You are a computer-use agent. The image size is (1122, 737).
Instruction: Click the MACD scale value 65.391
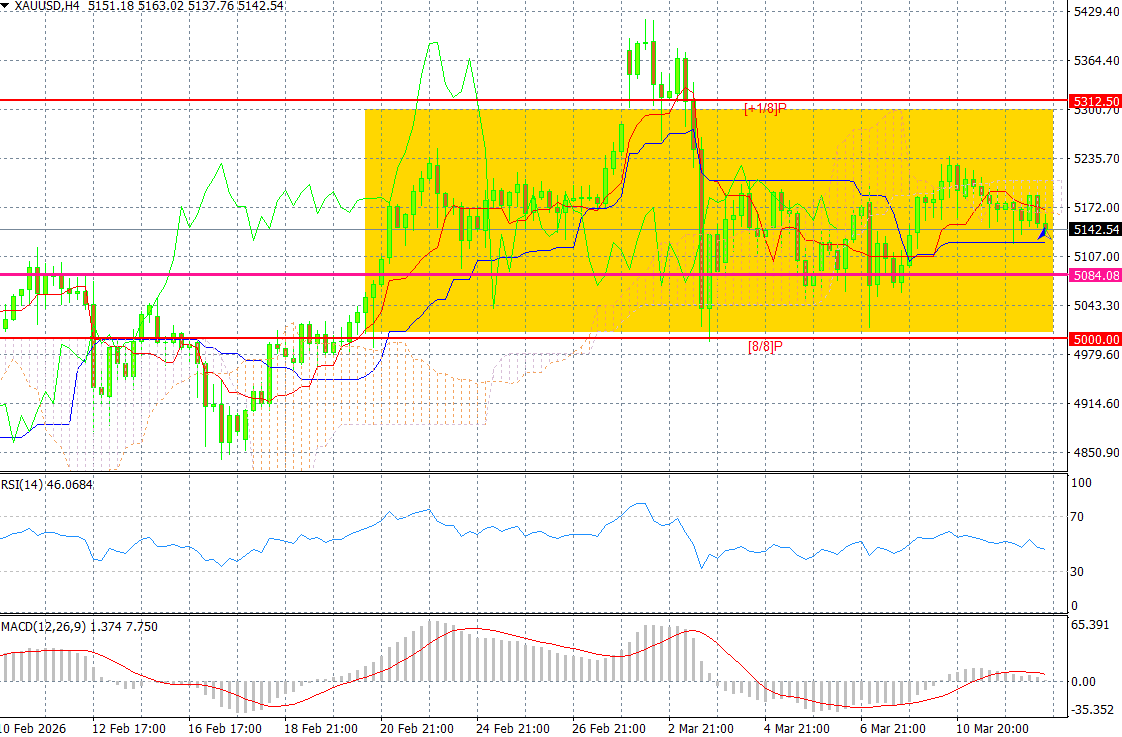[x=1090, y=625]
